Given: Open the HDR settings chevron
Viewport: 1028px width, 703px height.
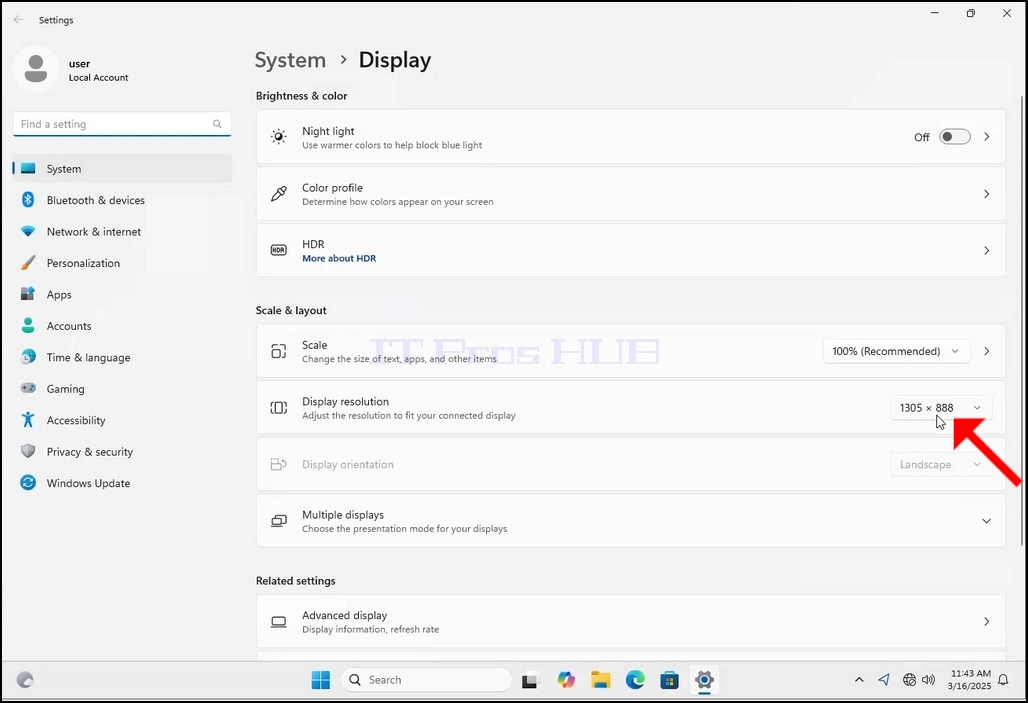Looking at the screenshot, I should (986, 251).
